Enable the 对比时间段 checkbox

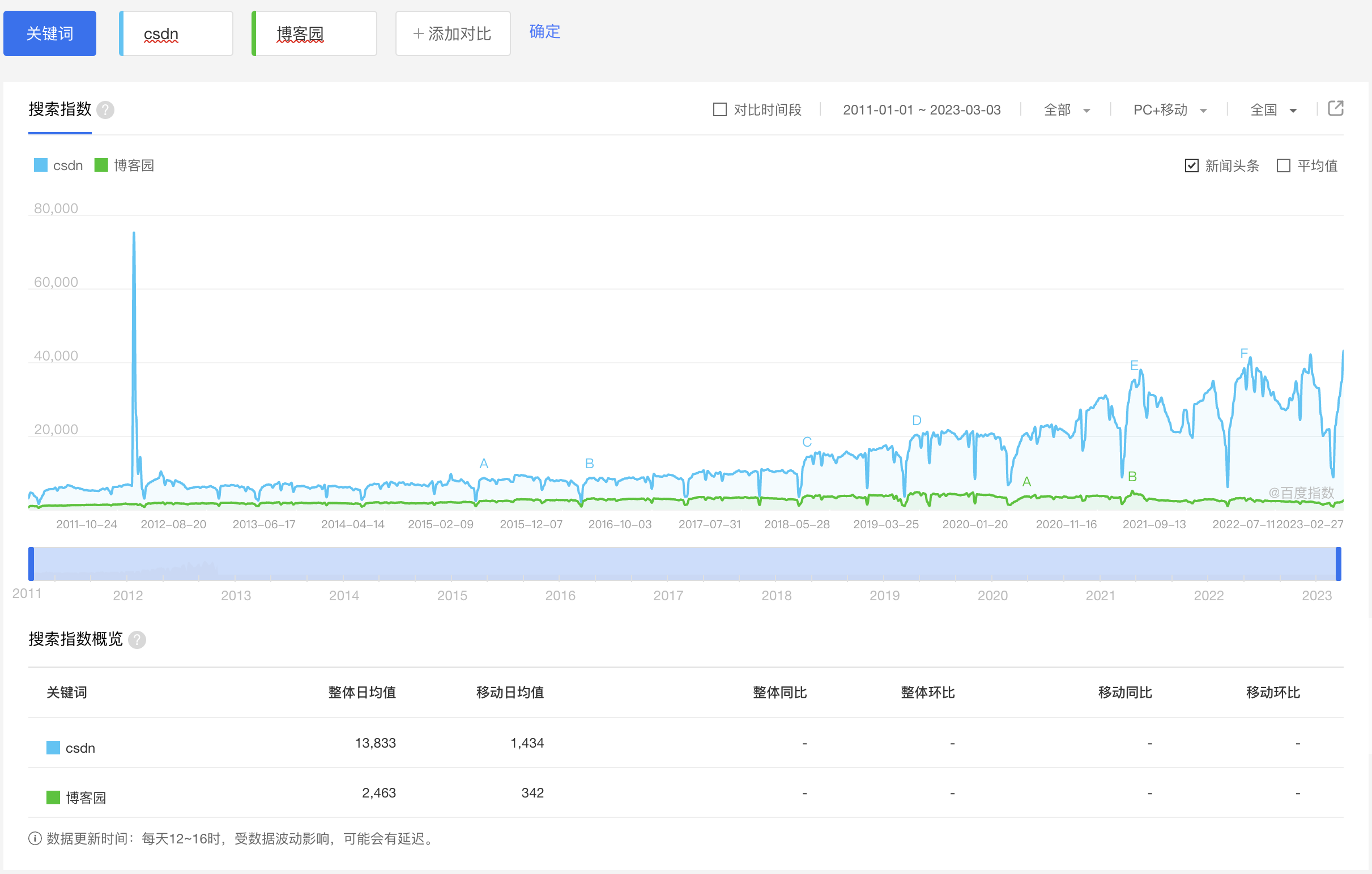pos(719,109)
